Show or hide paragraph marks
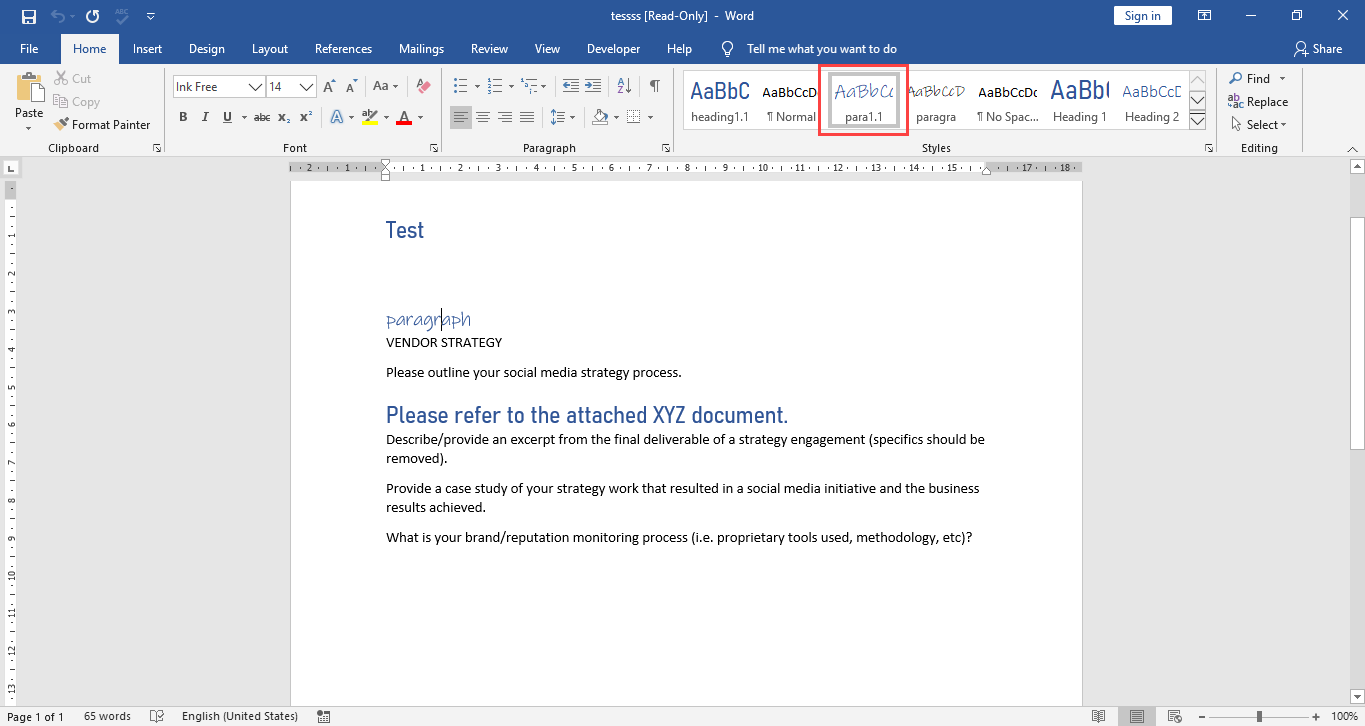 pos(655,87)
